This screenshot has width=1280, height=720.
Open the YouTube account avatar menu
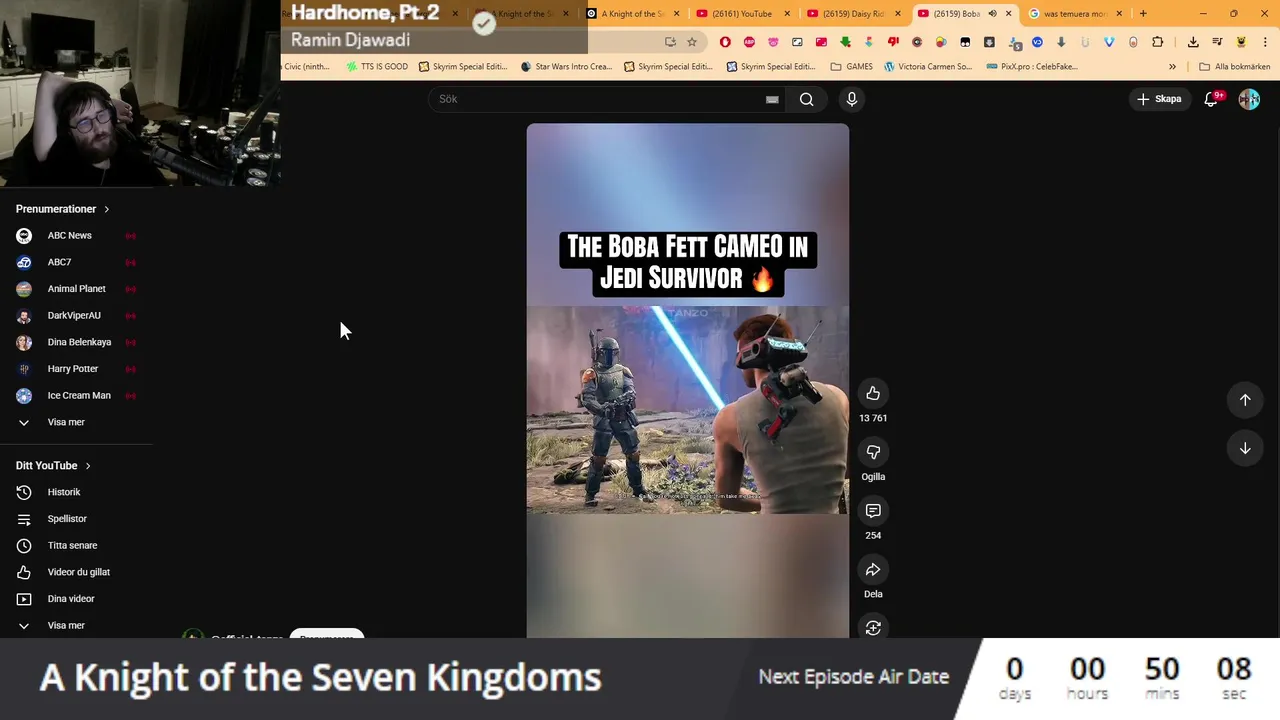(x=1249, y=99)
